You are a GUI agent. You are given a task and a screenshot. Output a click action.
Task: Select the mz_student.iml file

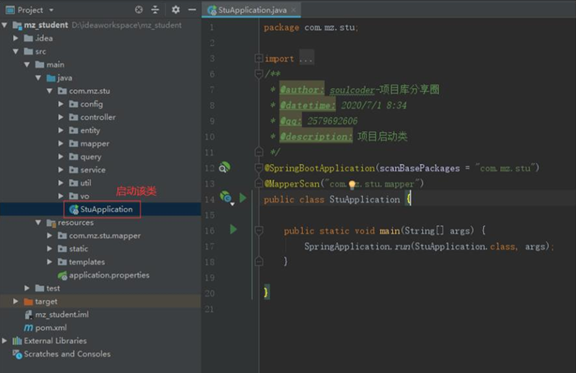tap(62, 315)
